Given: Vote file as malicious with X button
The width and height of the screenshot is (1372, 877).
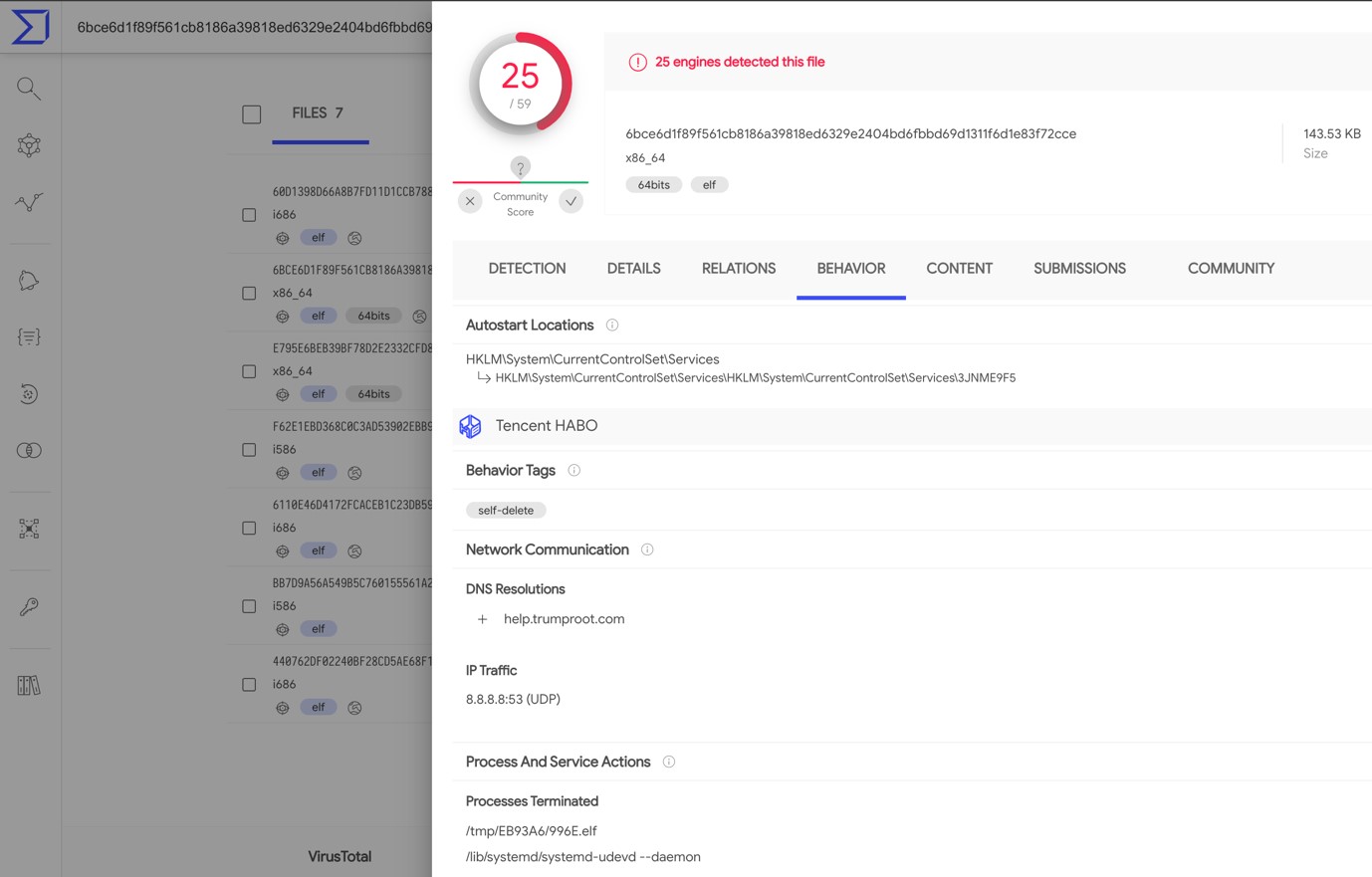Looking at the screenshot, I should click(470, 201).
